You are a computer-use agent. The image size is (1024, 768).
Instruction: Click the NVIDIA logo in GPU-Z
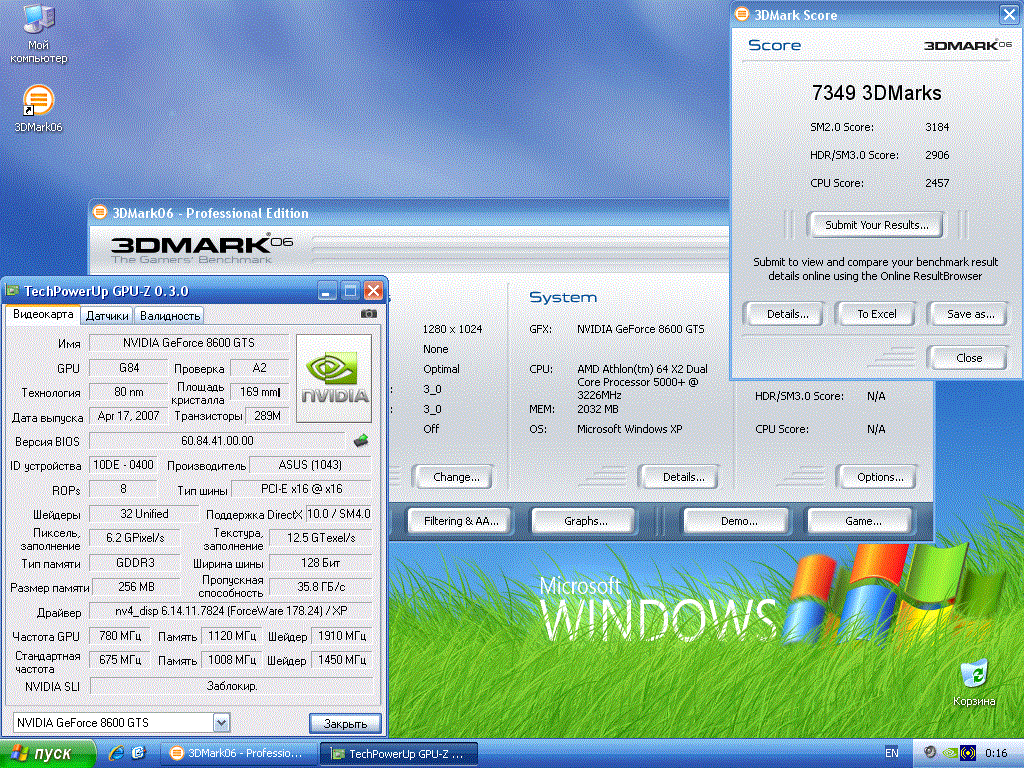(x=334, y=379)
